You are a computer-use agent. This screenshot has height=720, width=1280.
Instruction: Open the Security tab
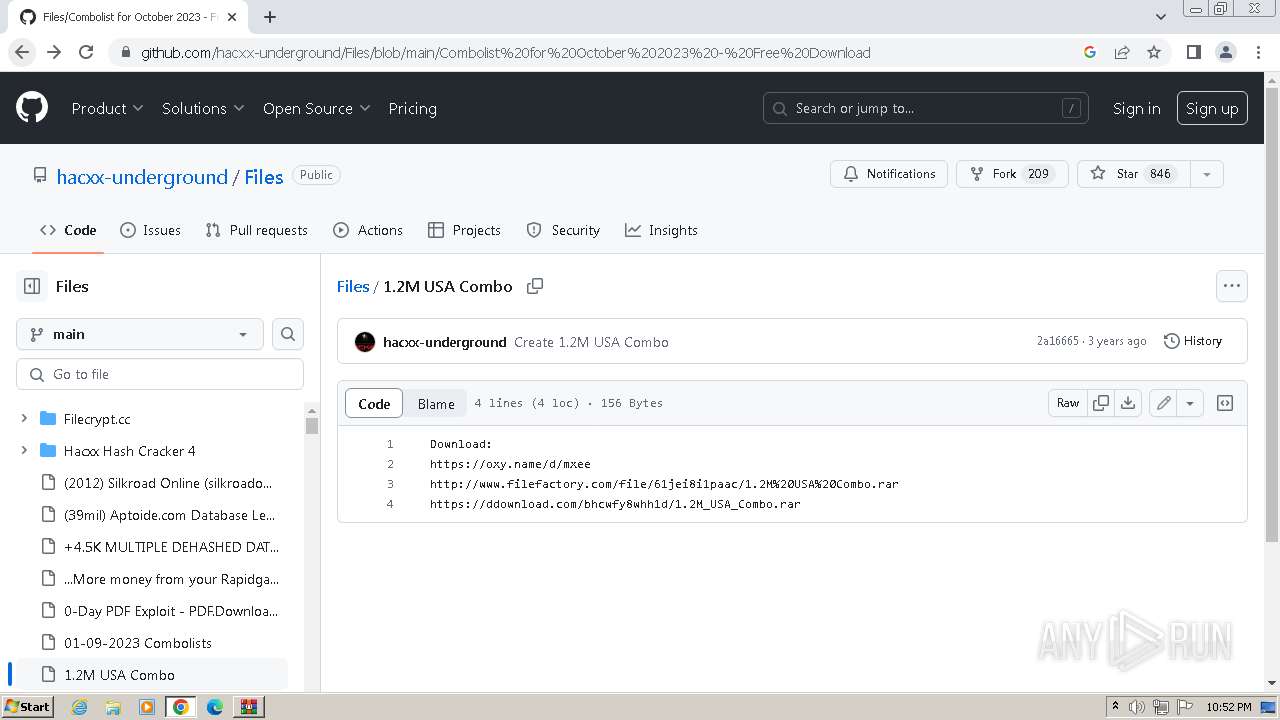coord(563,230)
